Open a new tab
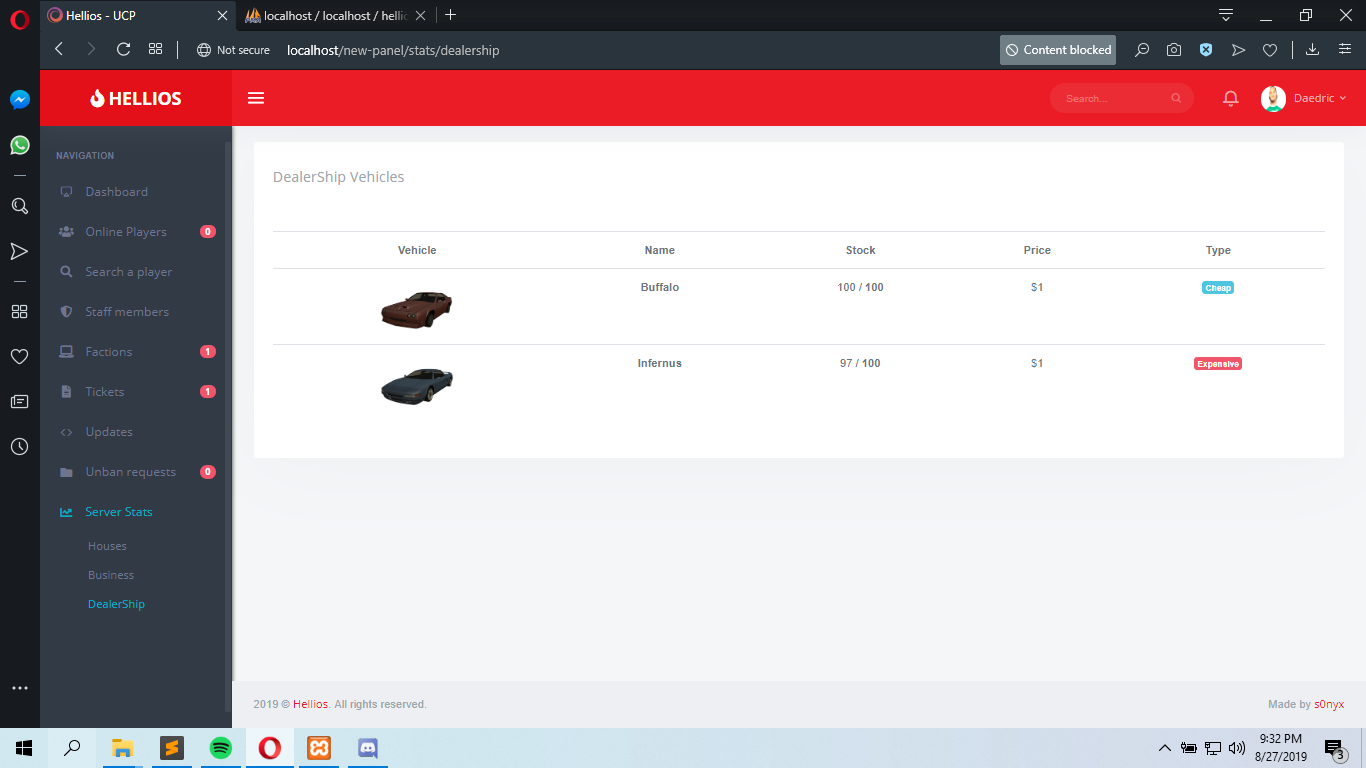 coord(450,15)
